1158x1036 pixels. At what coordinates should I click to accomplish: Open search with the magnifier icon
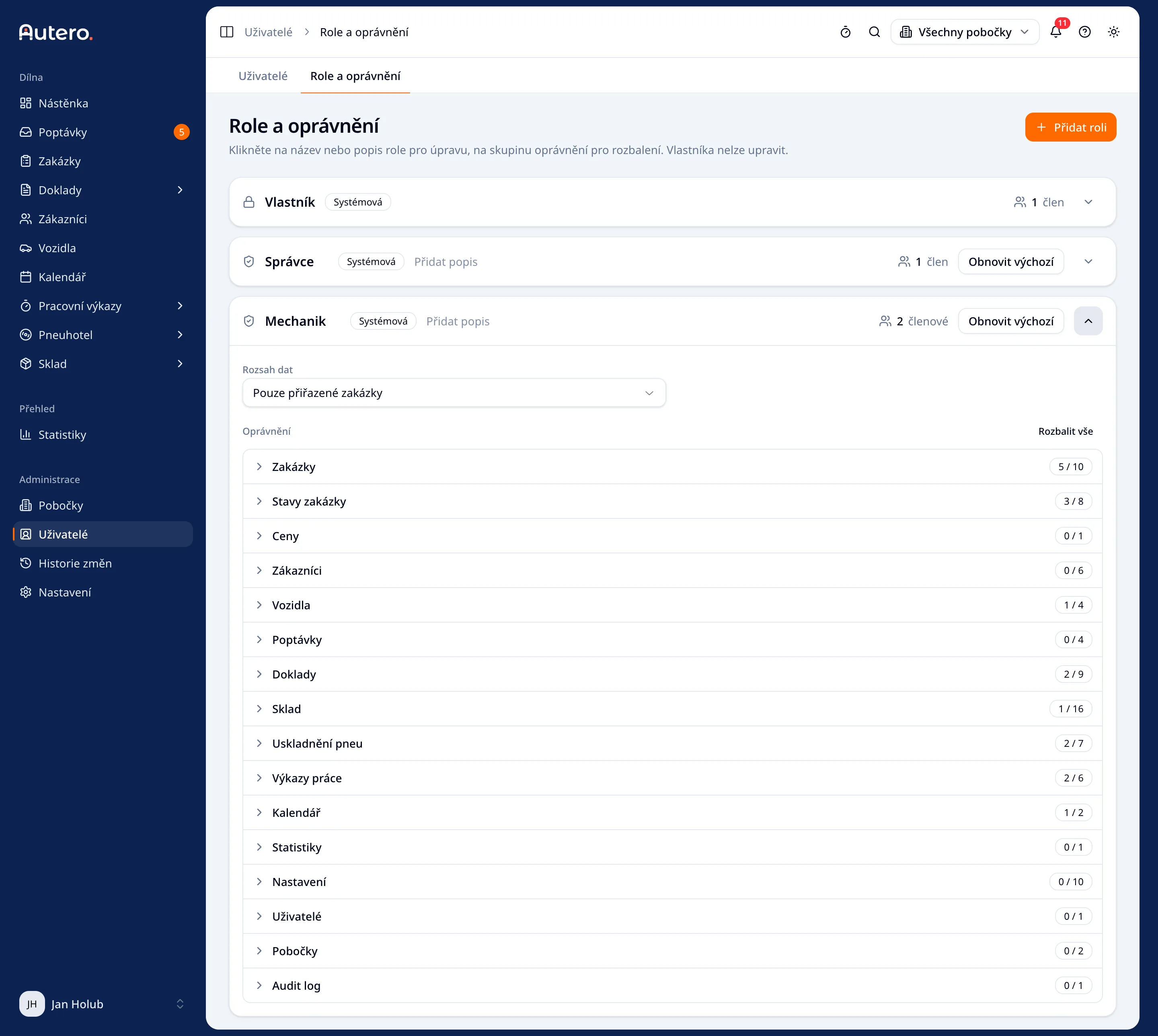tap(875, 32)
